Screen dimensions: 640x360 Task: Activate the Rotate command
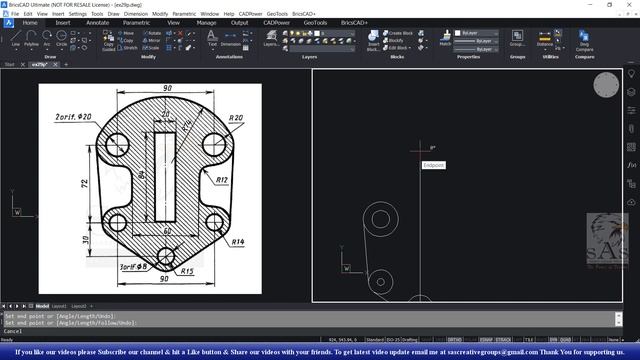pos(151,33)
